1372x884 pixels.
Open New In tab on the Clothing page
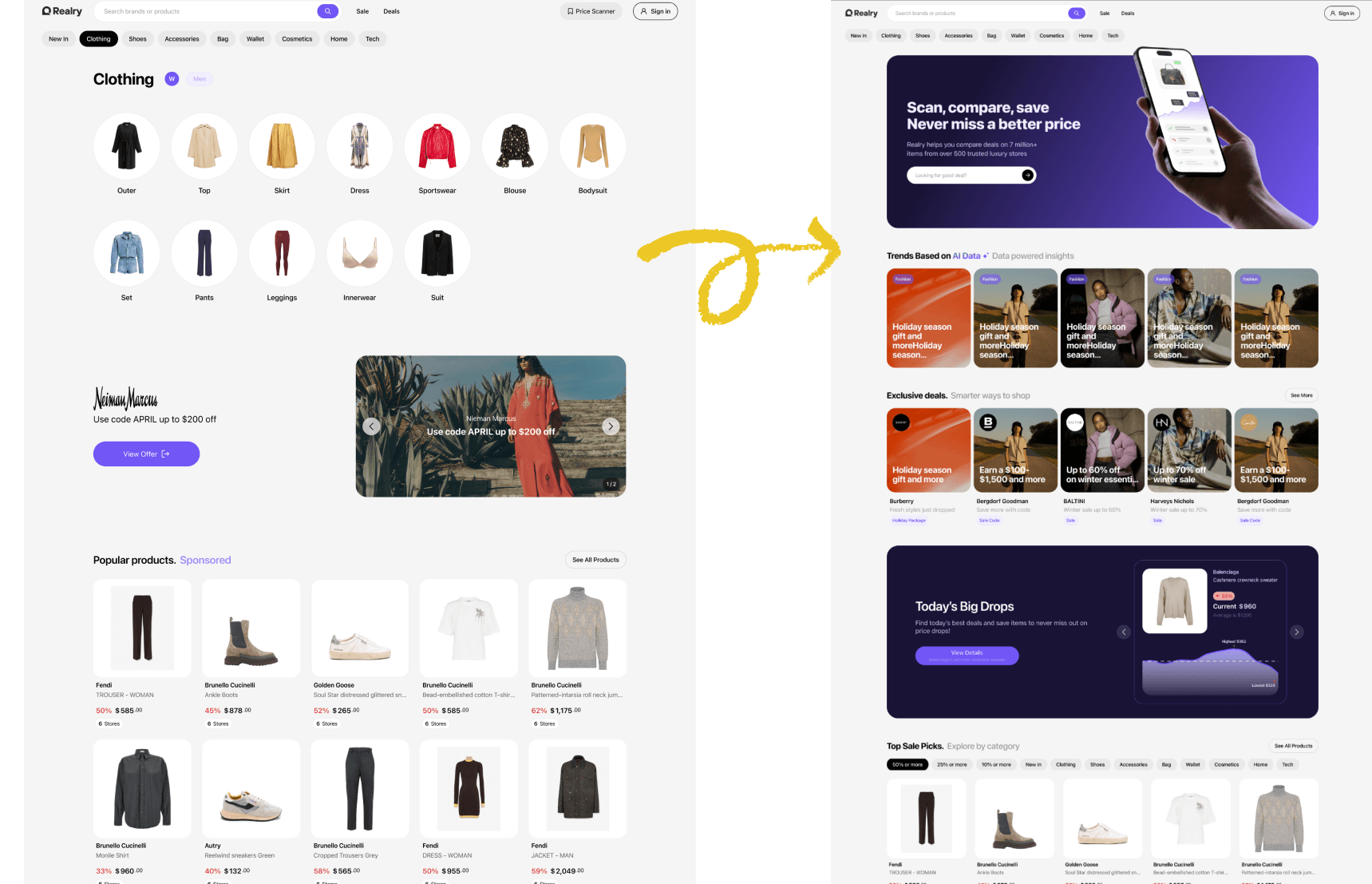click(x=58, y=38)
